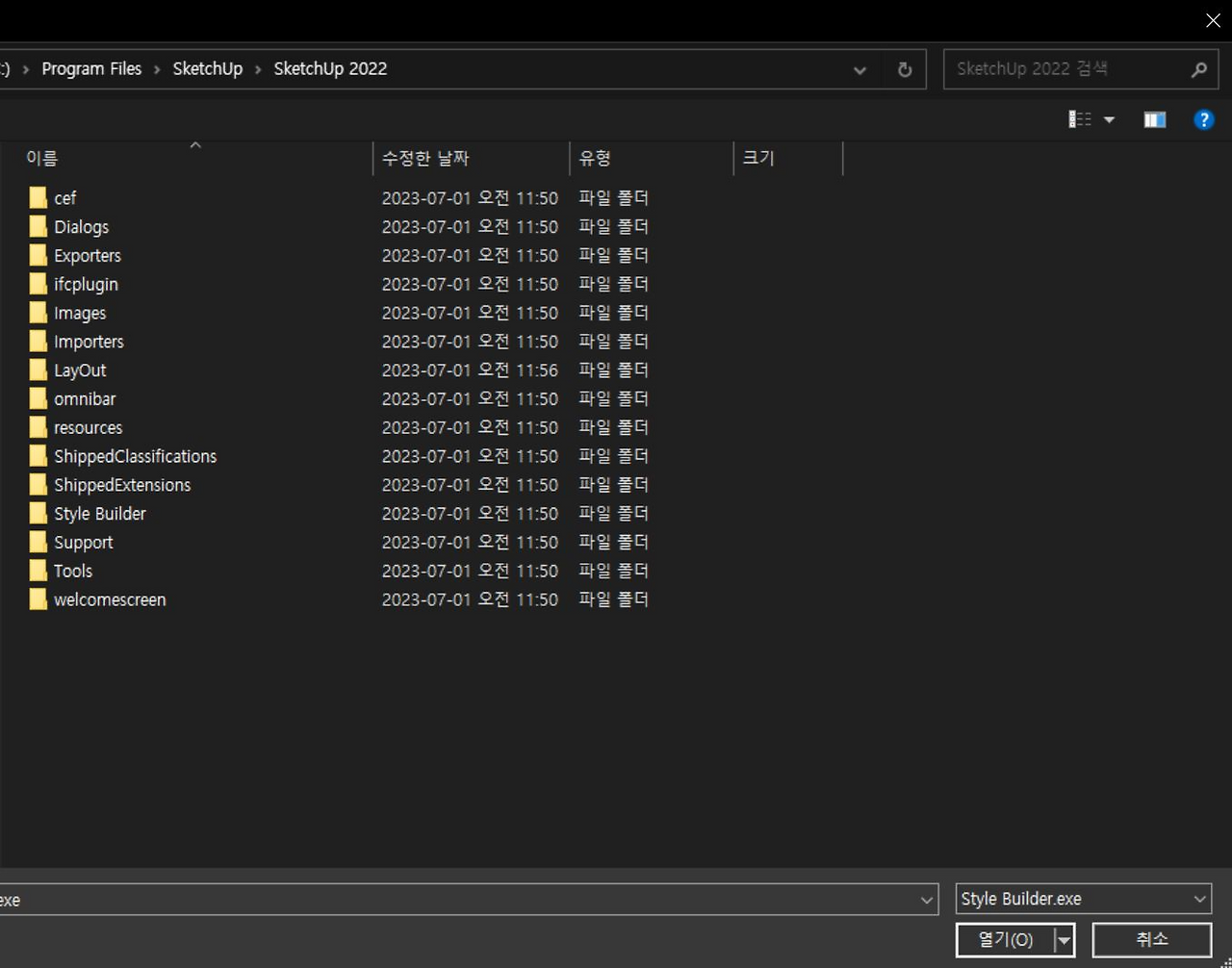Click the Support folder icon
The width and height of the screenshot is (1232, 968).
(38, 542)
